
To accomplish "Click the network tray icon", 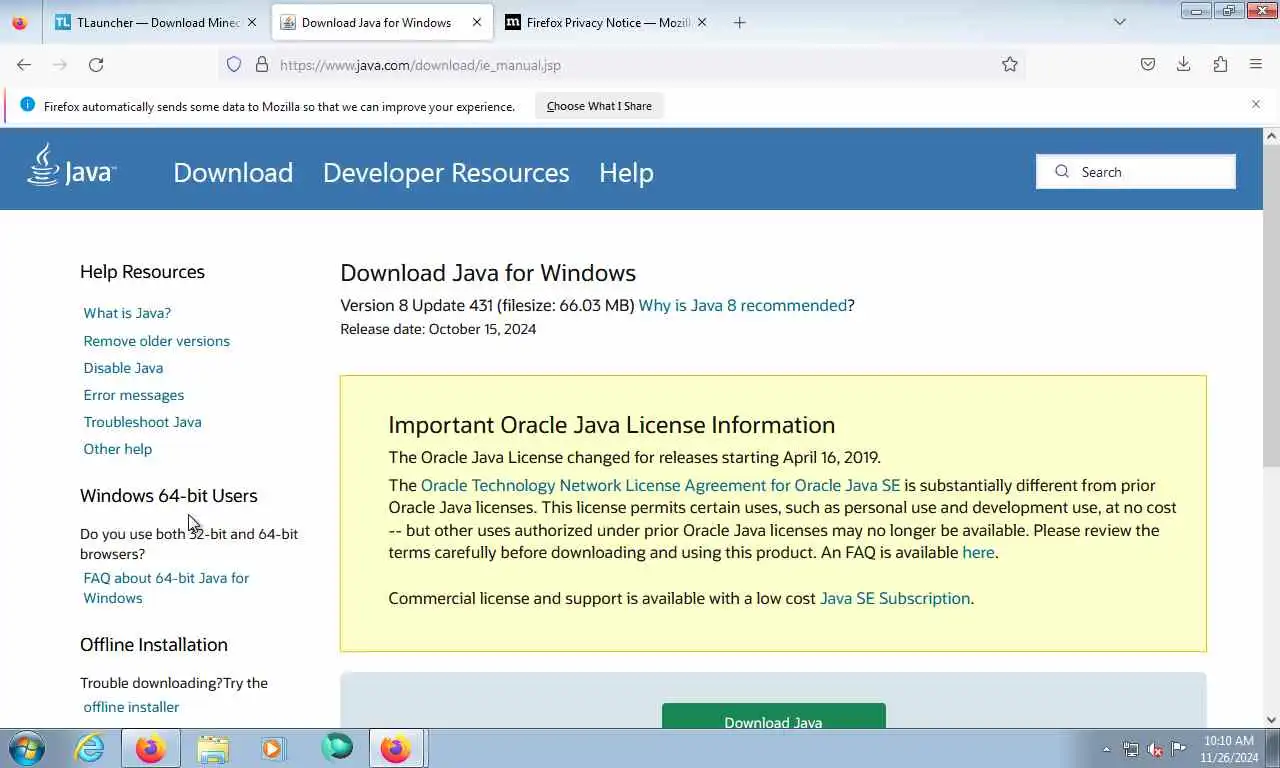I will click(x=1131, y=749).
